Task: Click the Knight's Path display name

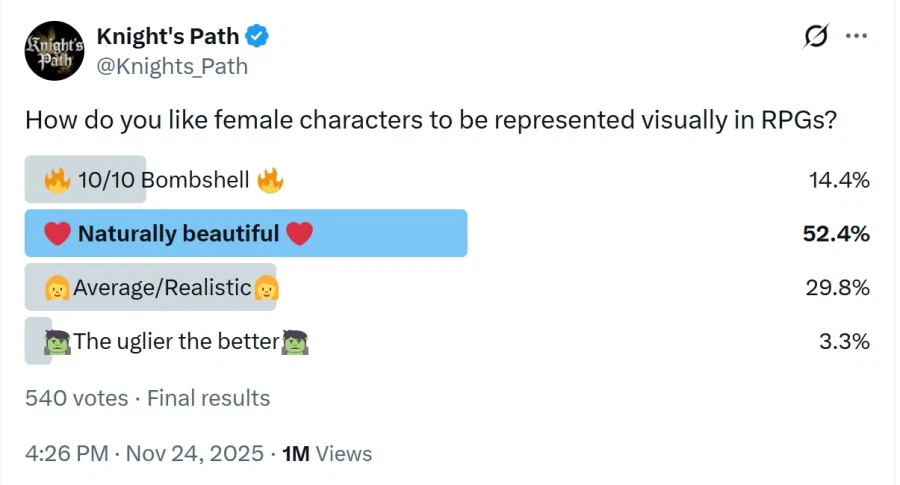Action: pyautogui.click(x=167, y=37)
